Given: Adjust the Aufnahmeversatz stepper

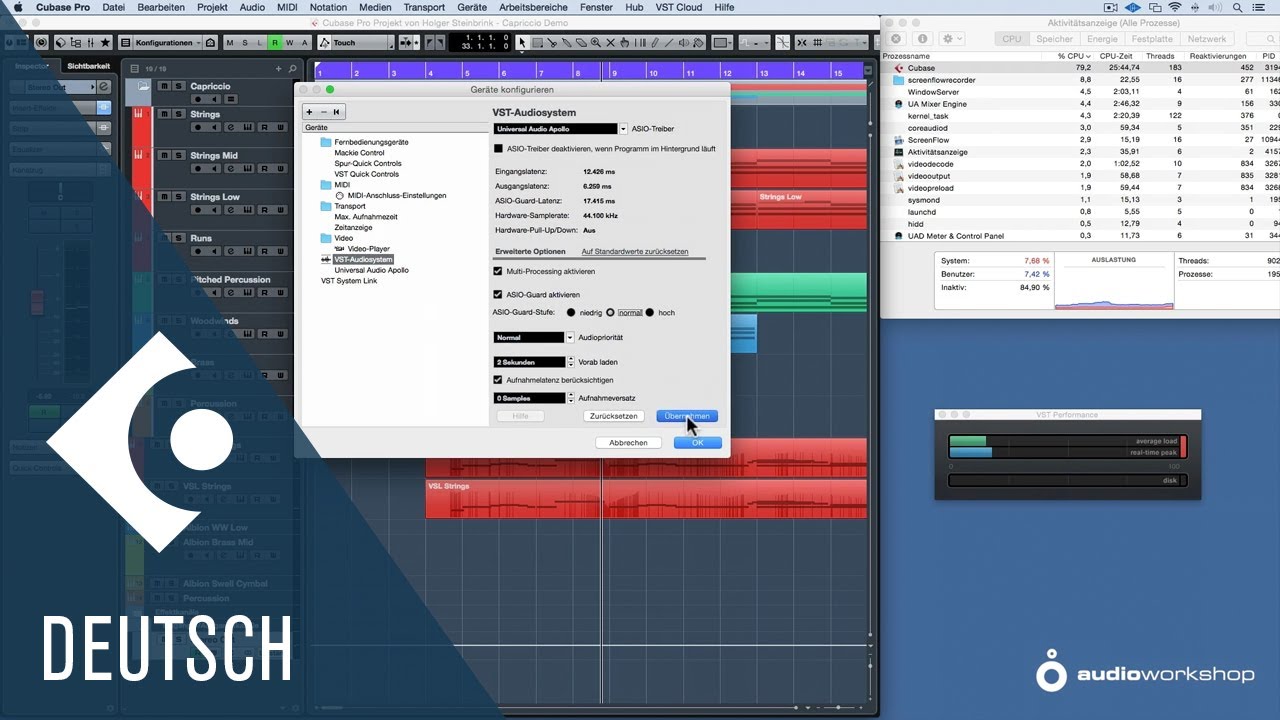Looking at the screenshot, I should pos(571,398).
